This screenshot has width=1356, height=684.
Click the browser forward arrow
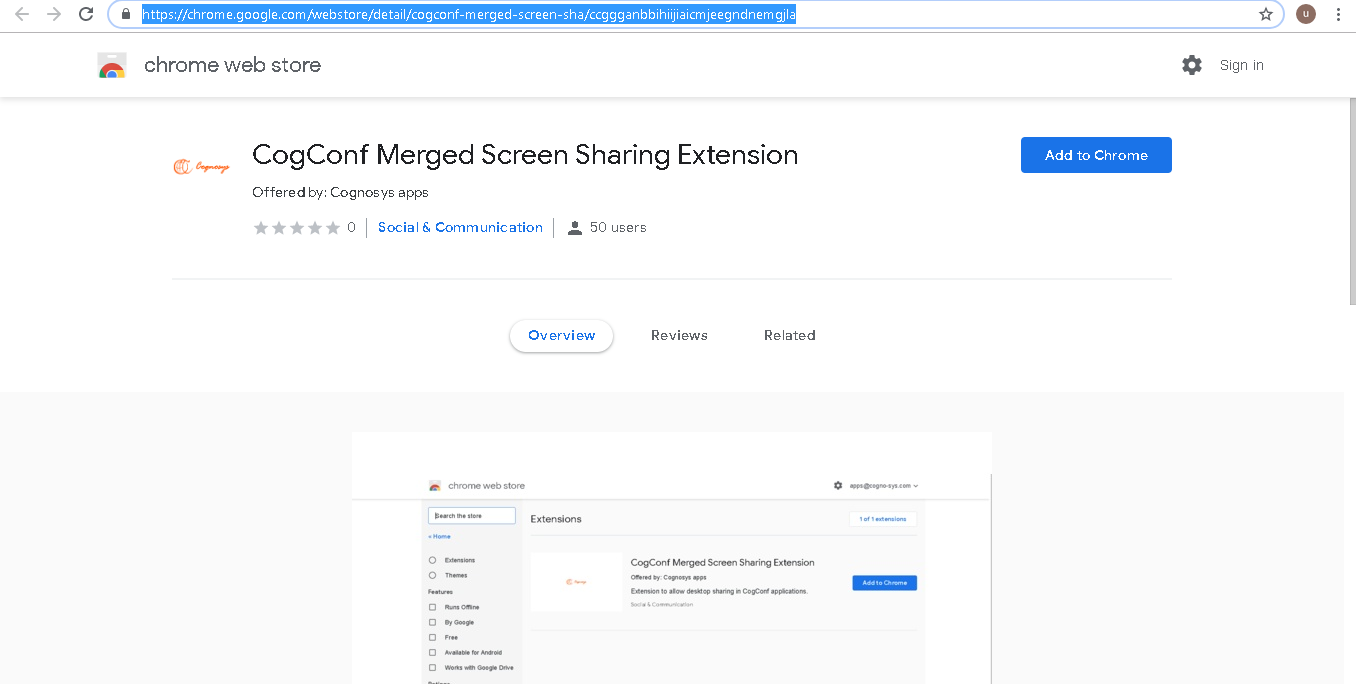point(54,14)
